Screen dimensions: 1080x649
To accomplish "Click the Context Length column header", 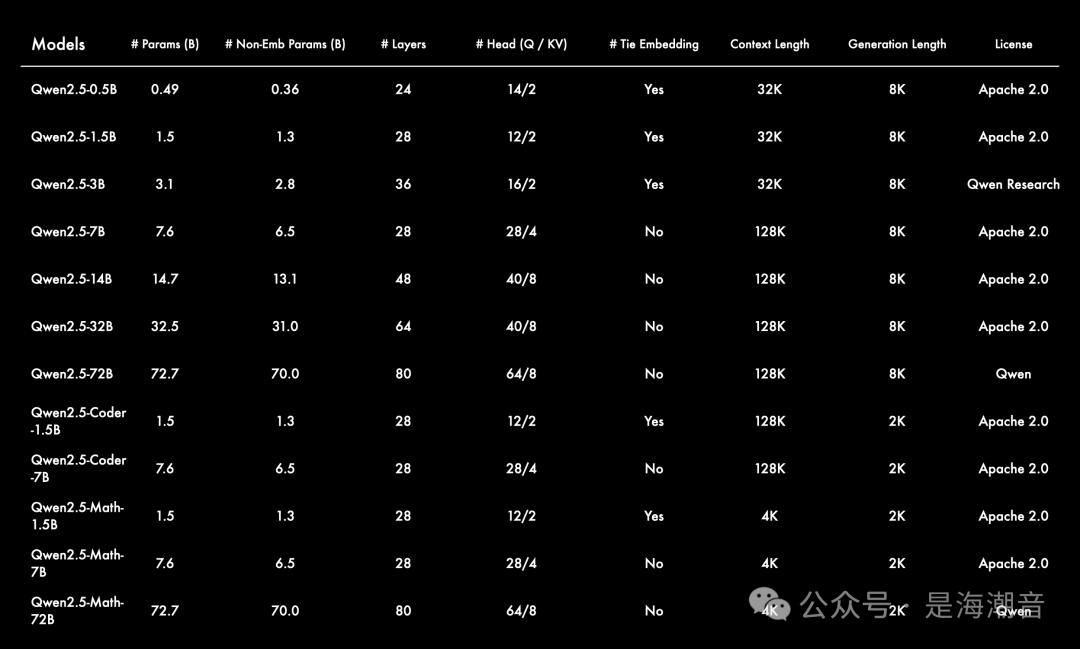I will (x=770, y=44).
